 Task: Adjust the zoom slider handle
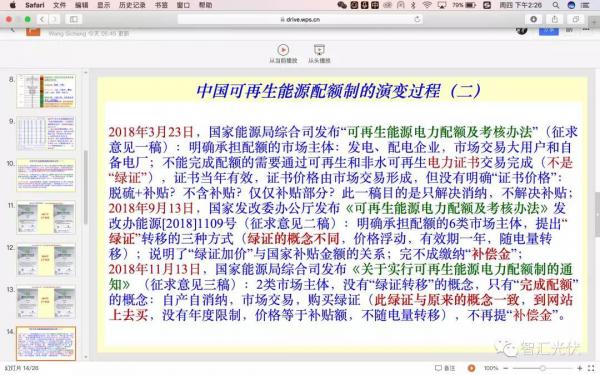click(542, 368)
